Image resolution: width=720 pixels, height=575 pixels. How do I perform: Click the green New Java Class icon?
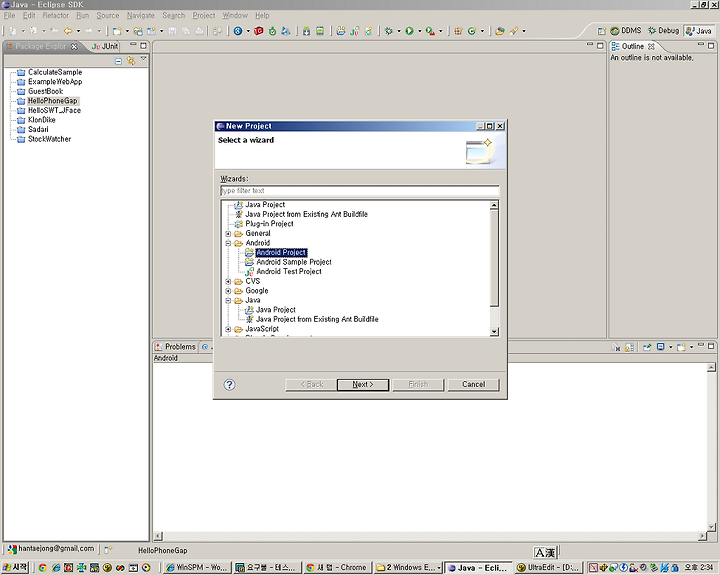click(472, 31)
